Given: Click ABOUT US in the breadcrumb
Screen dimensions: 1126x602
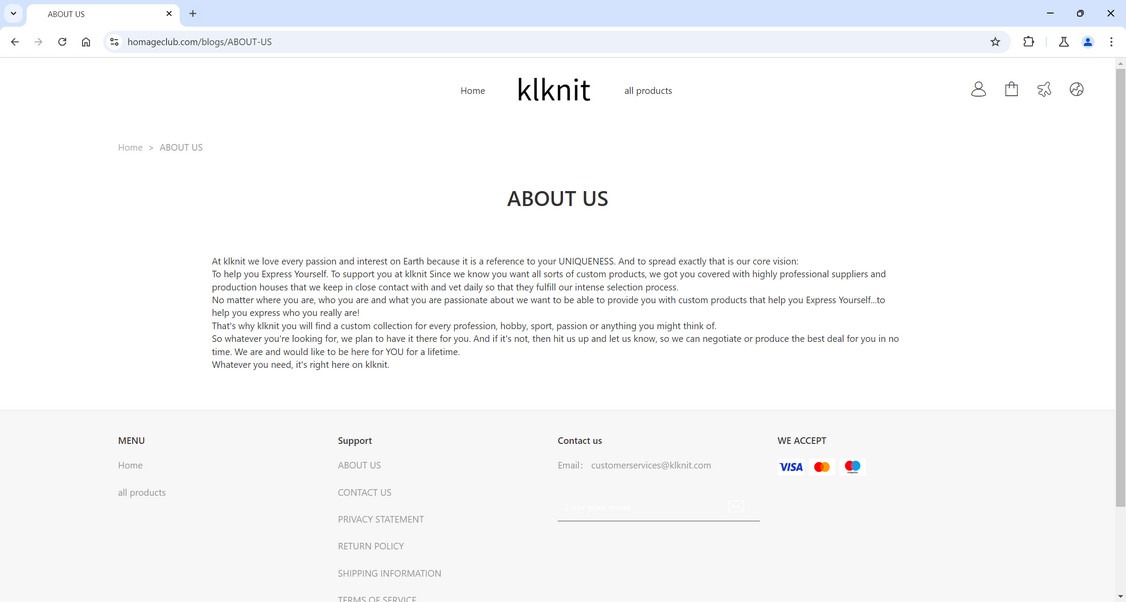Looking at the screenshot, I should [x=181, y=147].
